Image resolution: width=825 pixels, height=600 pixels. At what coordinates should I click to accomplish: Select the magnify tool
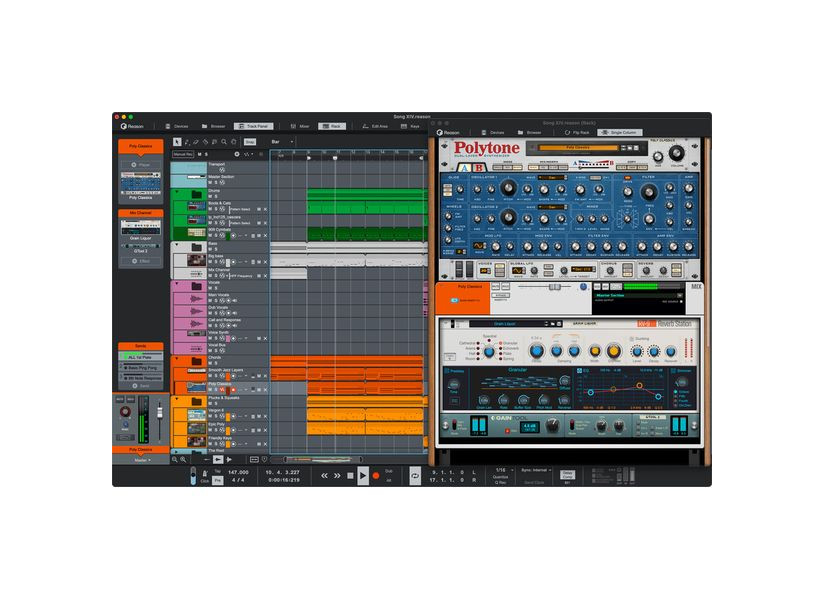(x=224, y=142)
